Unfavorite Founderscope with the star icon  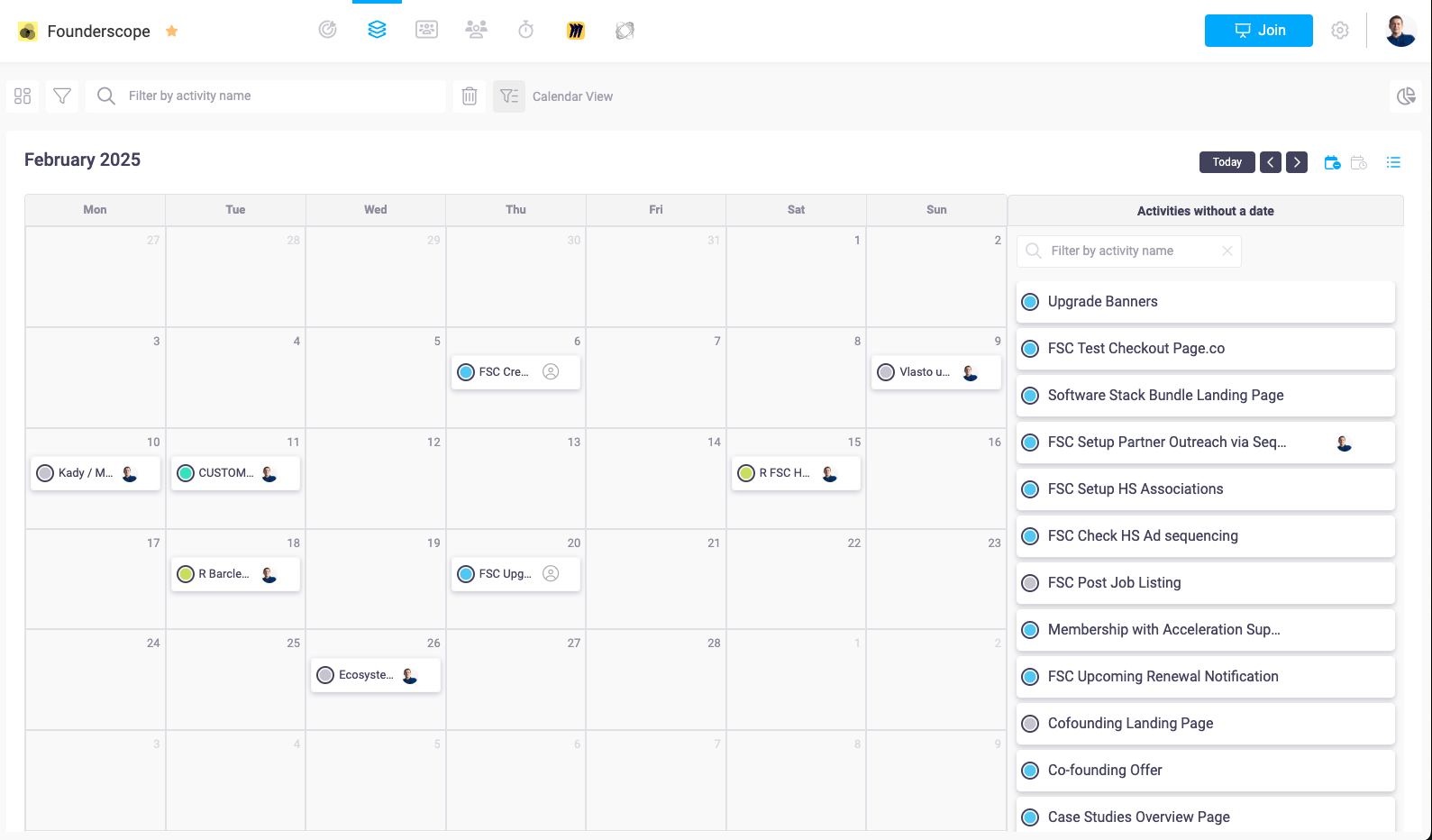tap(172, 32)
